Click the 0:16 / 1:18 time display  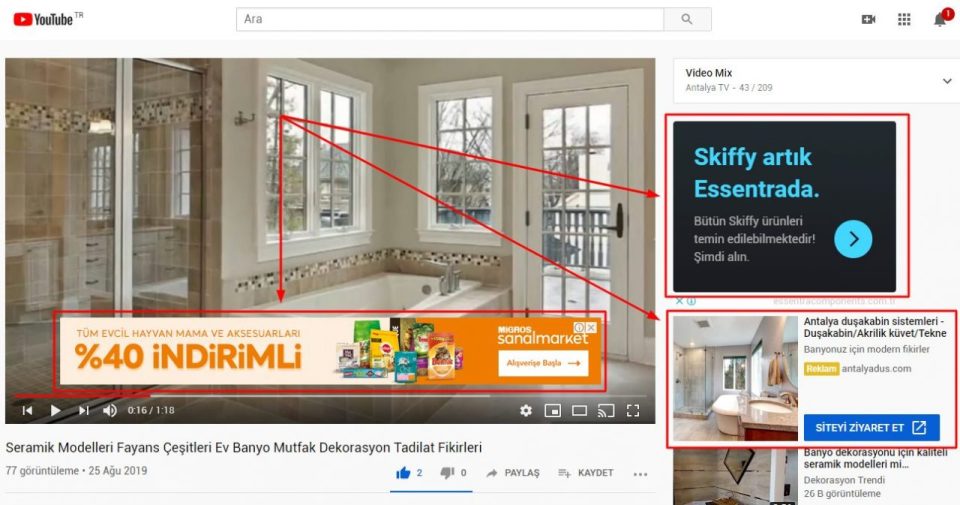(151, 410)
